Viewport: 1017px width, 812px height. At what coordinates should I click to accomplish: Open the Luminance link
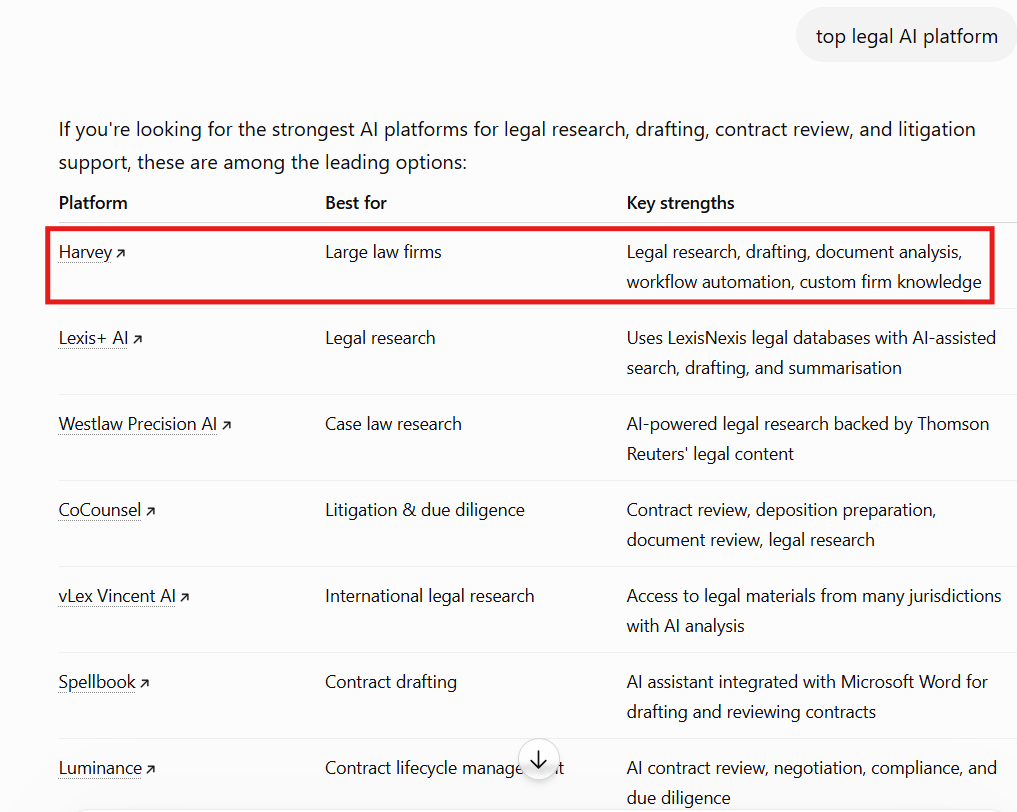[100, 768]
